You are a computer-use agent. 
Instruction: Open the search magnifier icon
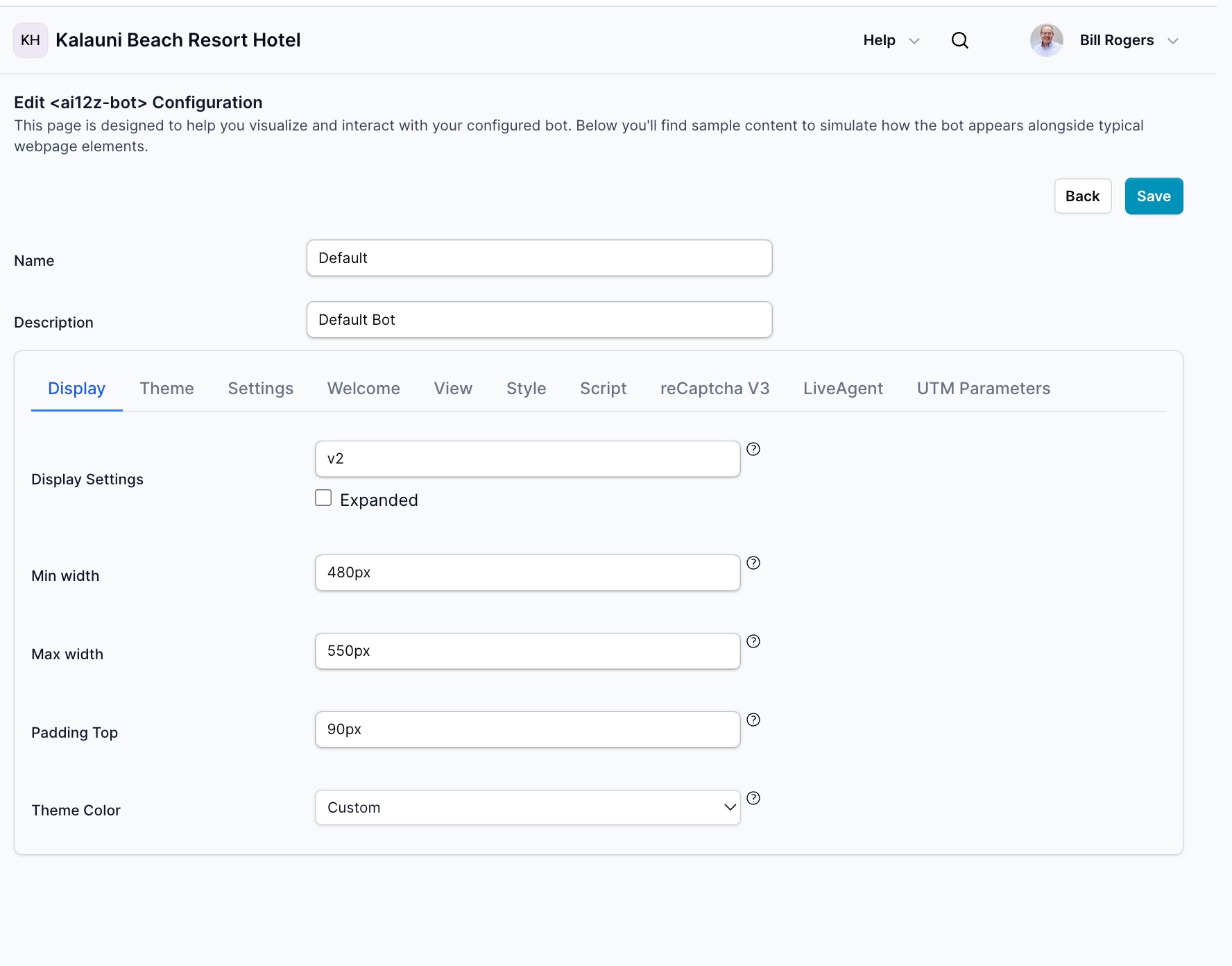pyautogui.click(x=959, y=40)
